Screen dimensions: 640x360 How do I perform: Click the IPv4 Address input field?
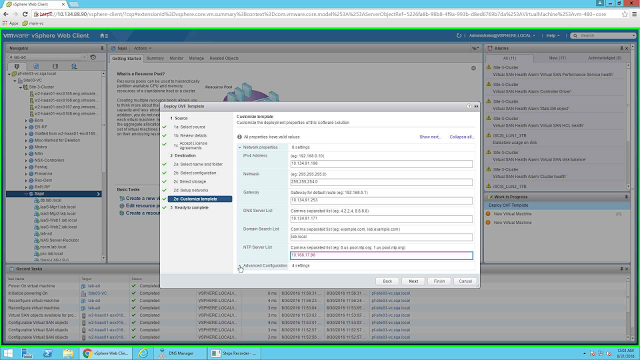point(381,164)
